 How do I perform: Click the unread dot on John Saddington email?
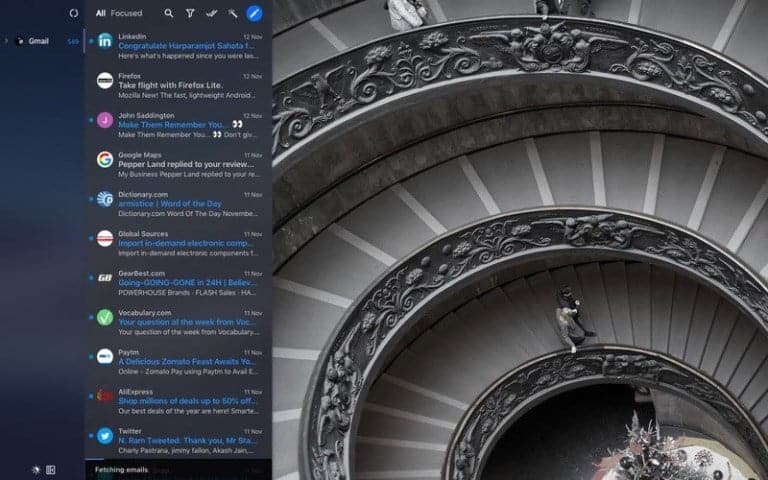pyautogui.click(x=91, y=120)
